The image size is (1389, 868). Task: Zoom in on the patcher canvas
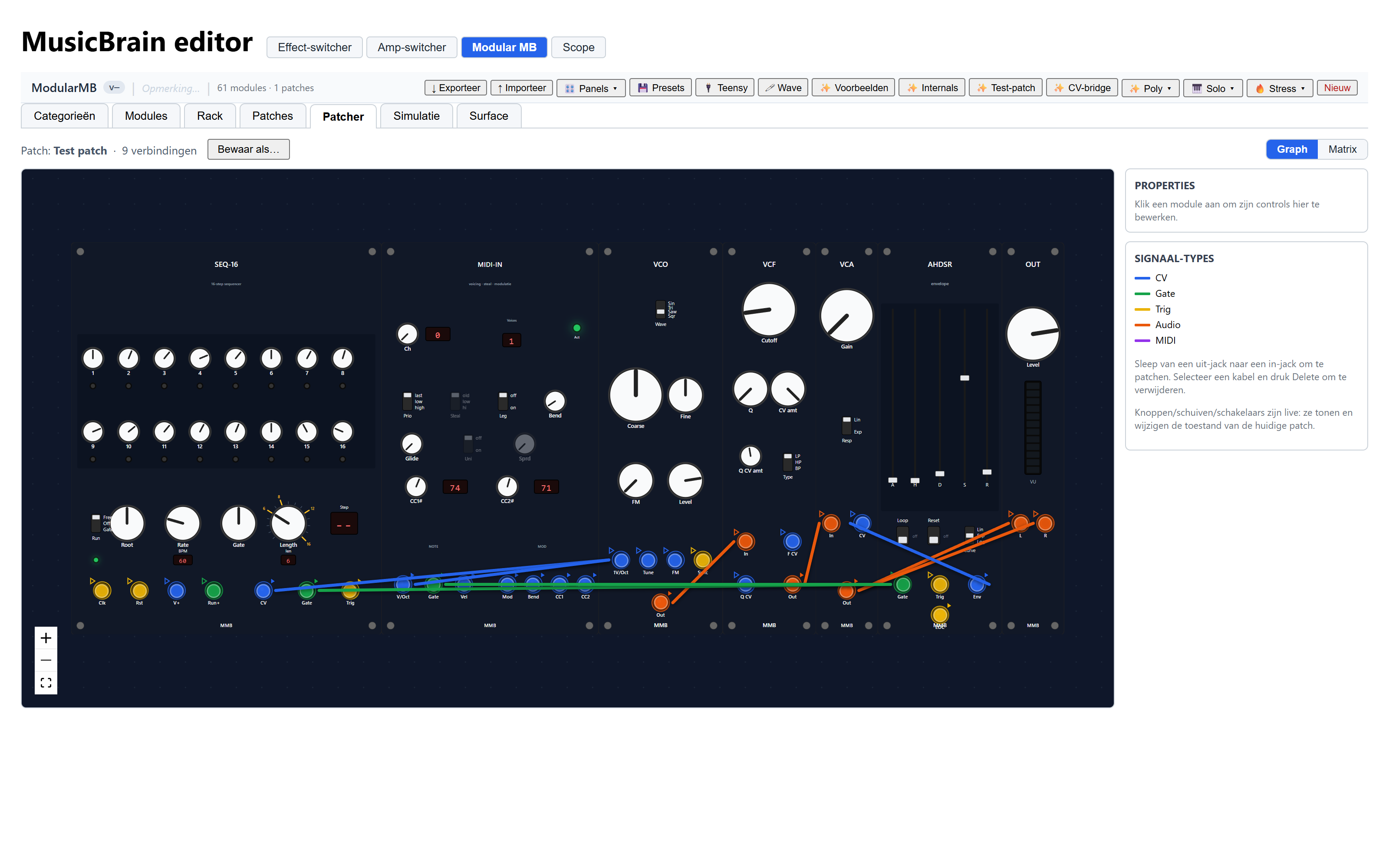point(46,638)
